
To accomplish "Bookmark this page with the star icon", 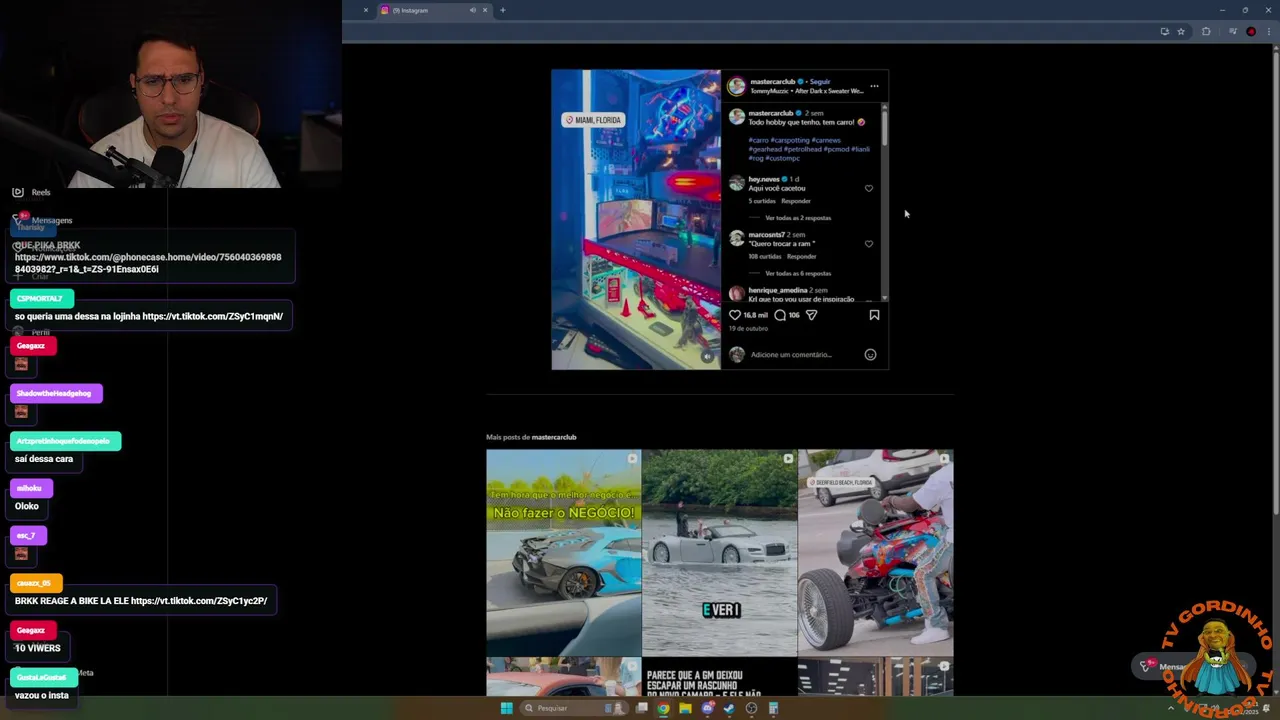I will click(1181, 31).
